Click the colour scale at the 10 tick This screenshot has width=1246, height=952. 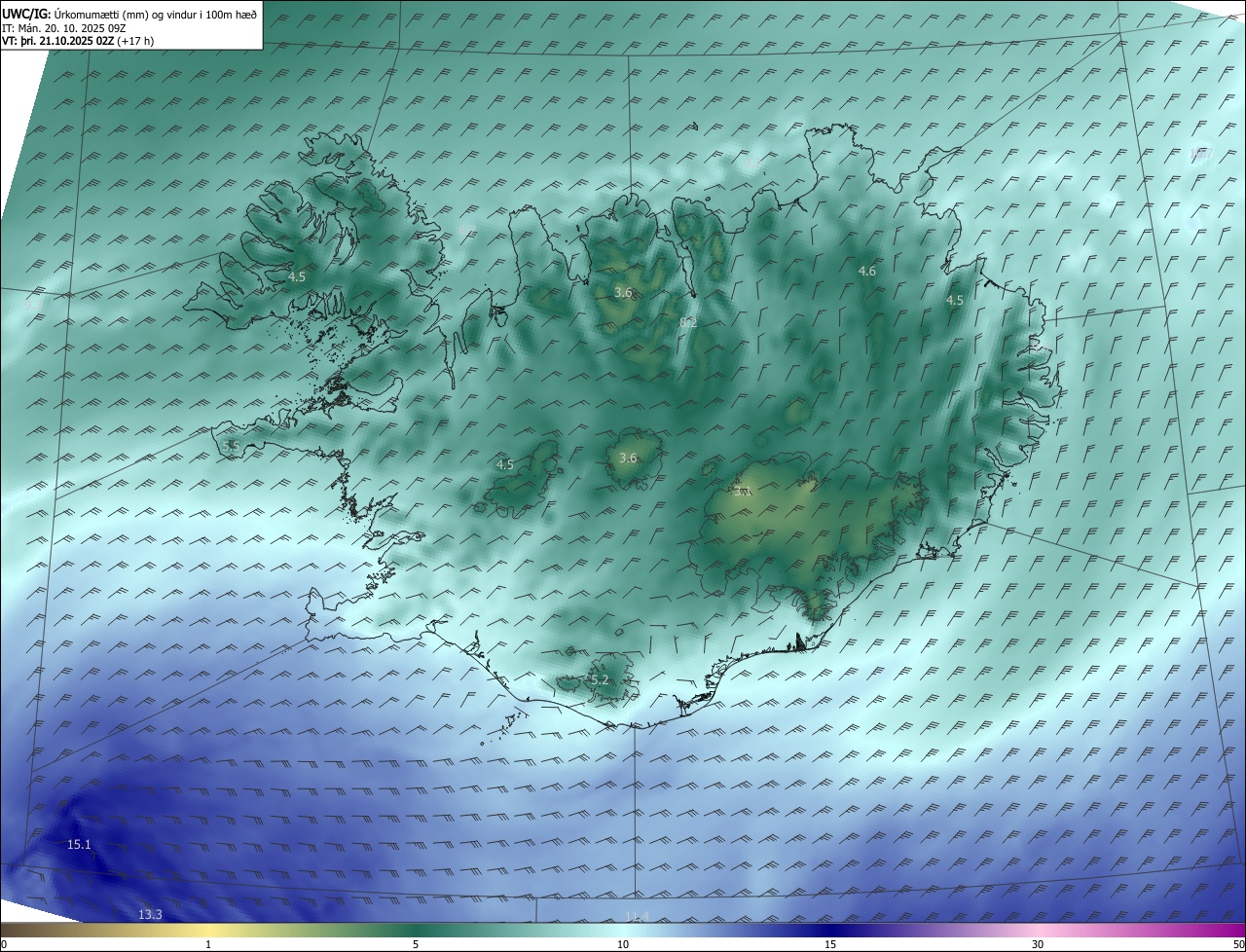(x=623, y=944)
